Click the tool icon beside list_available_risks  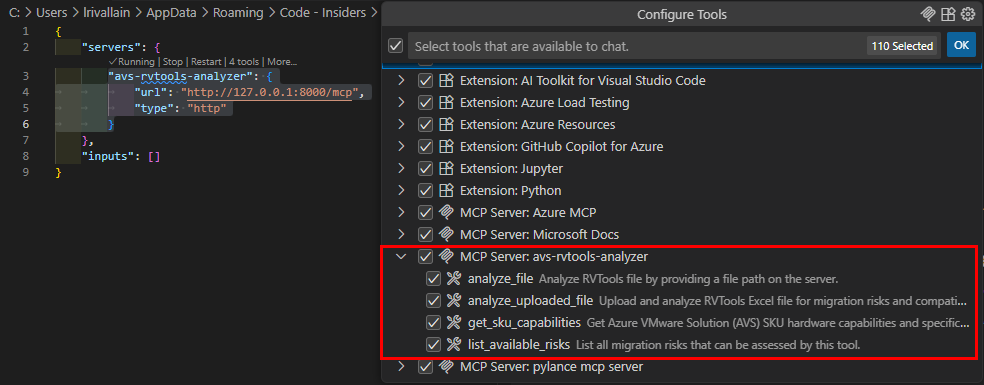pos(454,344)
